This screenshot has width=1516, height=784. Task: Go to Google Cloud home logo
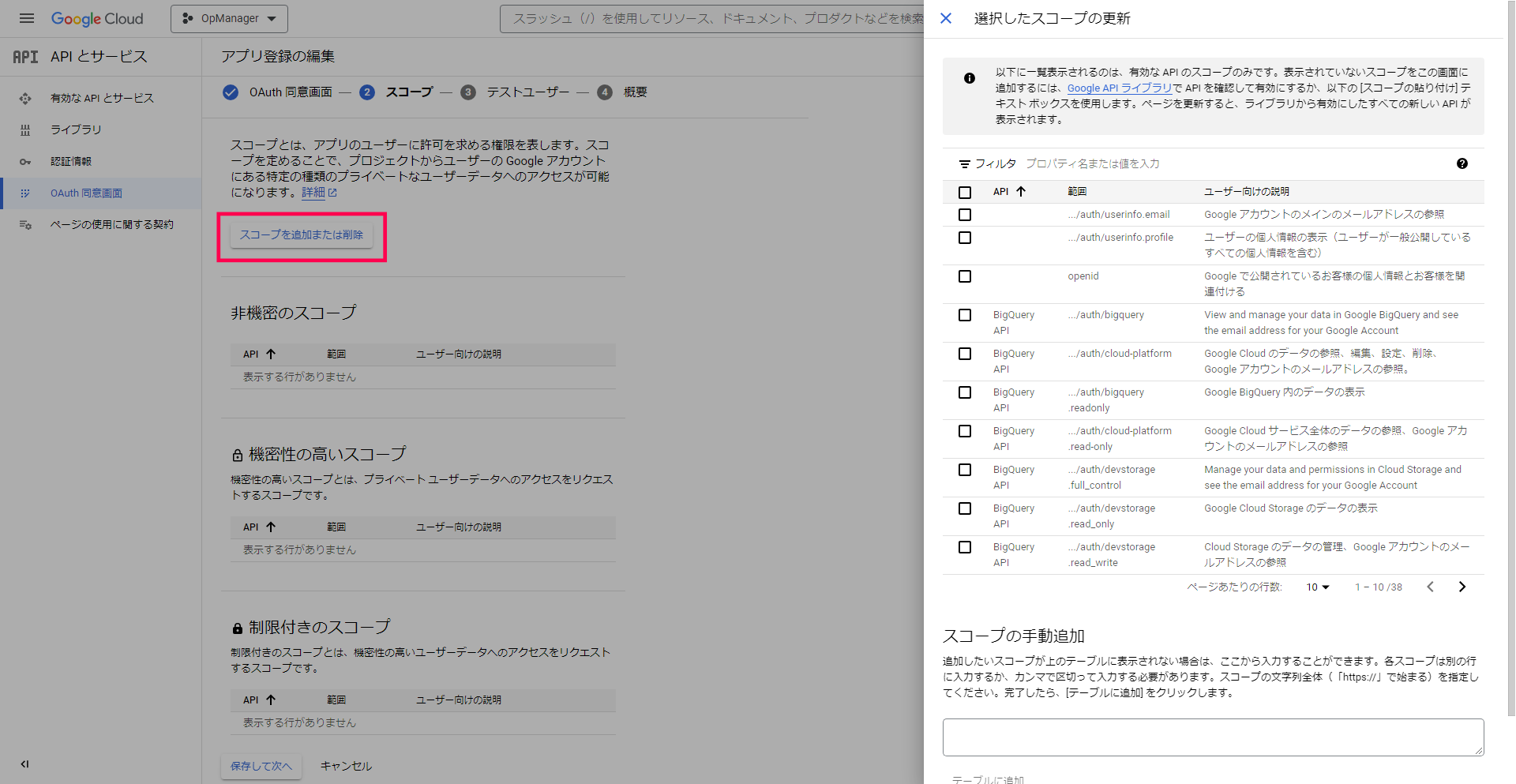(97, 18)
